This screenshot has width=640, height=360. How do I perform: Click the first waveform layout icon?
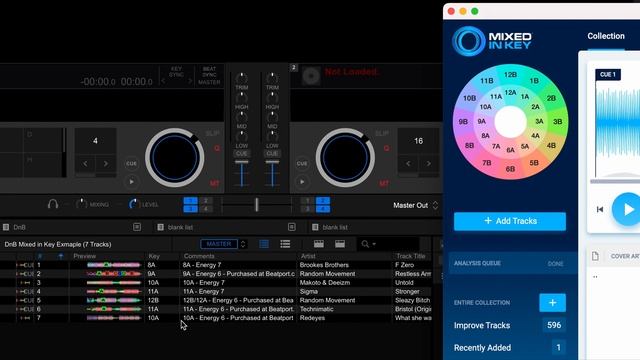[x=319, y=244]
